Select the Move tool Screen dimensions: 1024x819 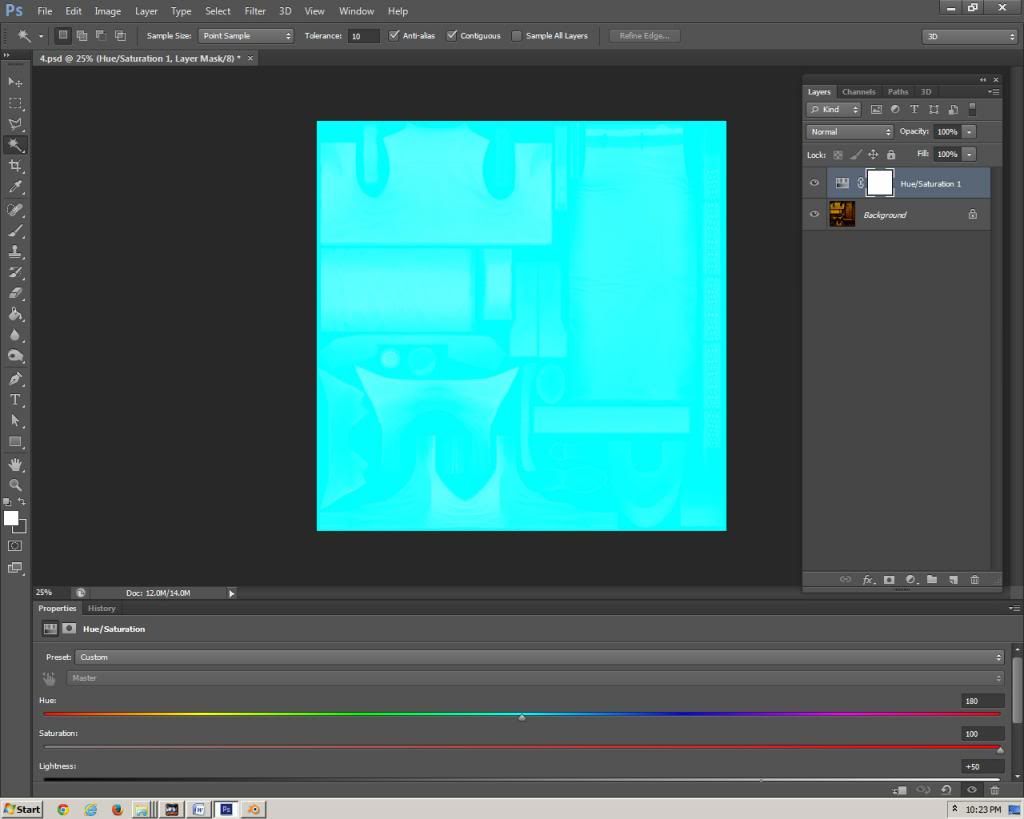point(15,82)
